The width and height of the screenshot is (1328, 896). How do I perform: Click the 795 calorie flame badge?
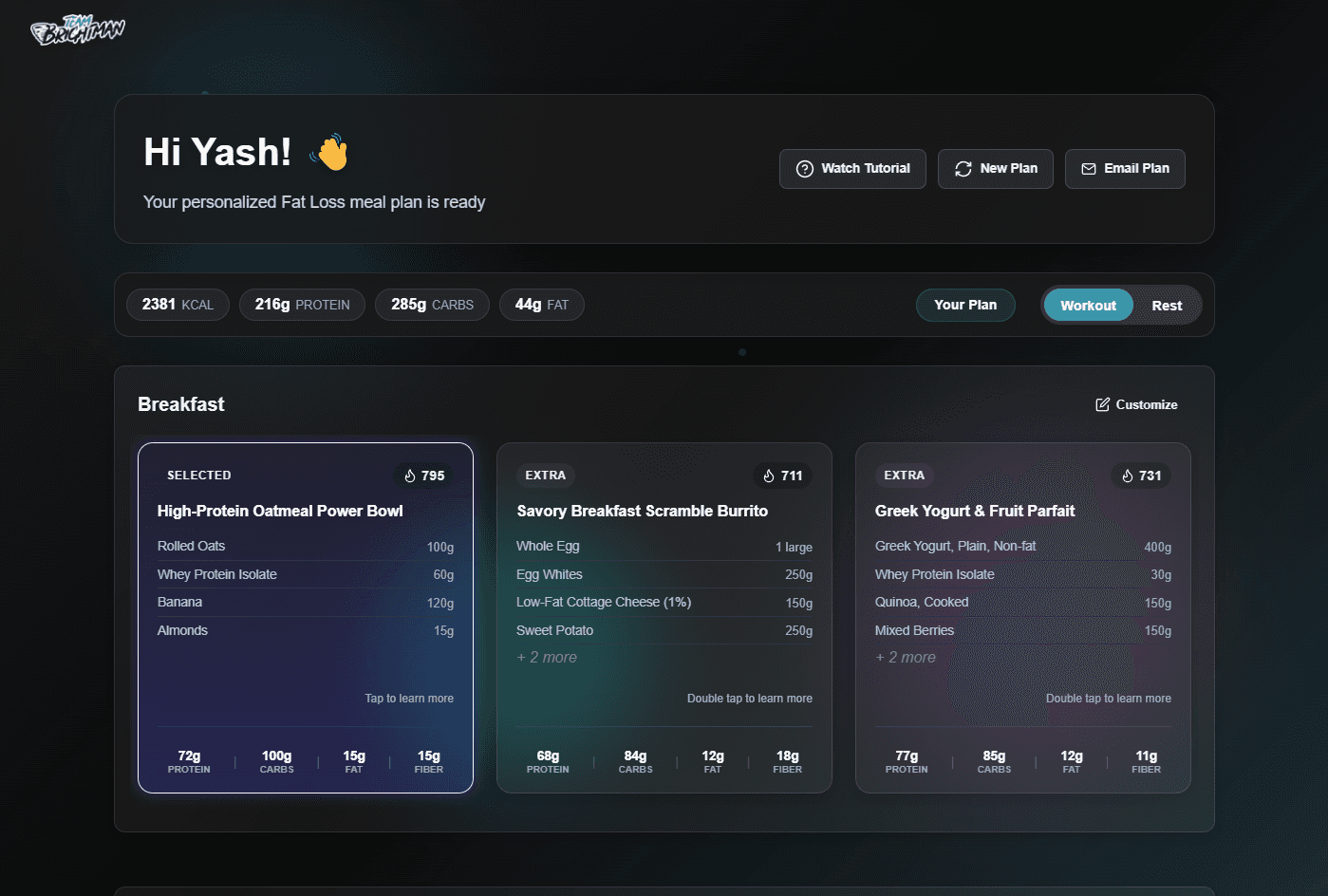tap(424, 476)
